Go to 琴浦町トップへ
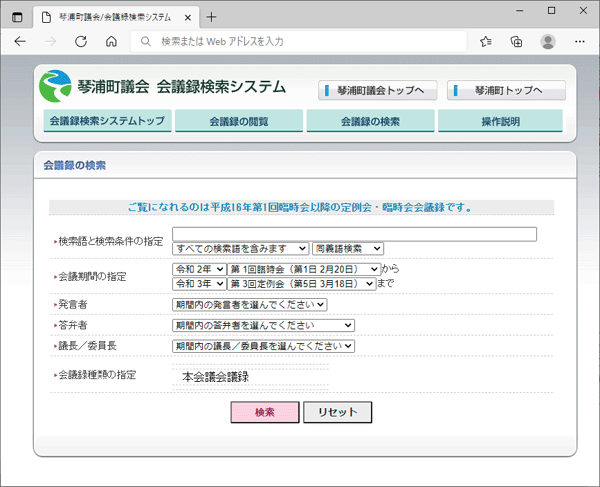This screenshot has height=487, width=600. coord(506,90)
